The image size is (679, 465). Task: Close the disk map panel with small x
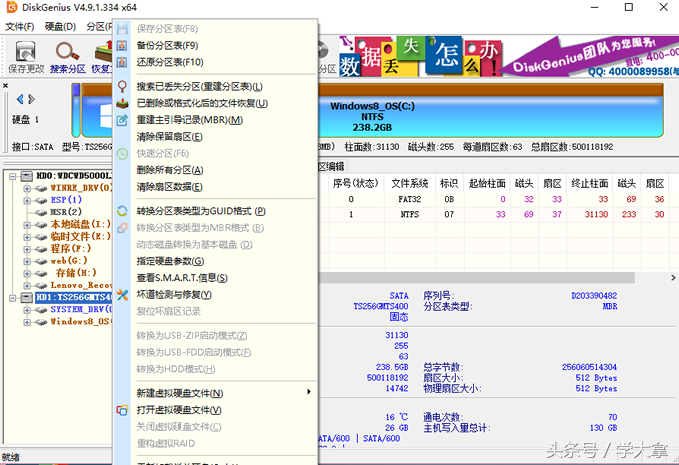tap(5, 86)
